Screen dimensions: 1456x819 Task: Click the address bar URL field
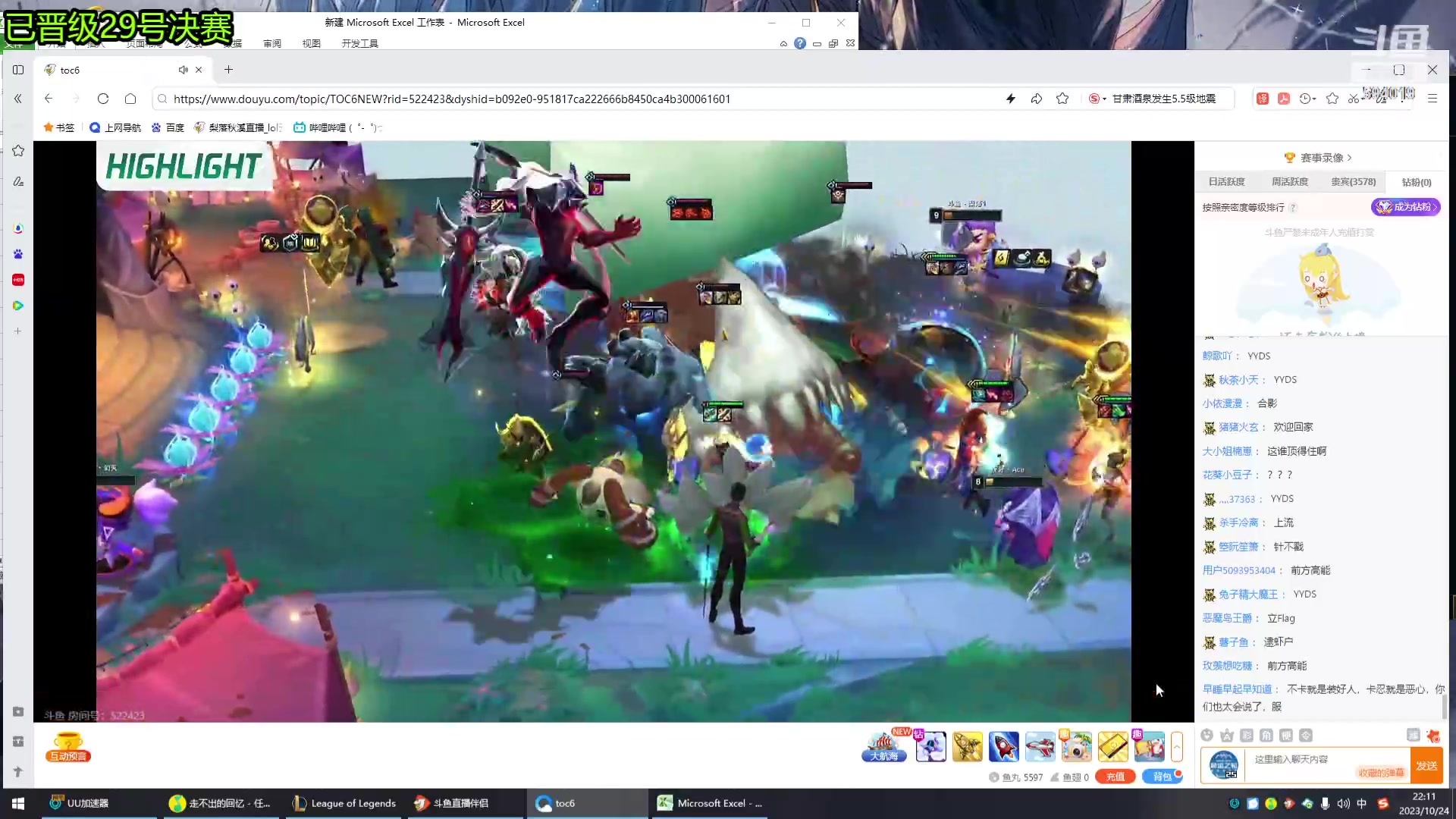pos(576,99)
